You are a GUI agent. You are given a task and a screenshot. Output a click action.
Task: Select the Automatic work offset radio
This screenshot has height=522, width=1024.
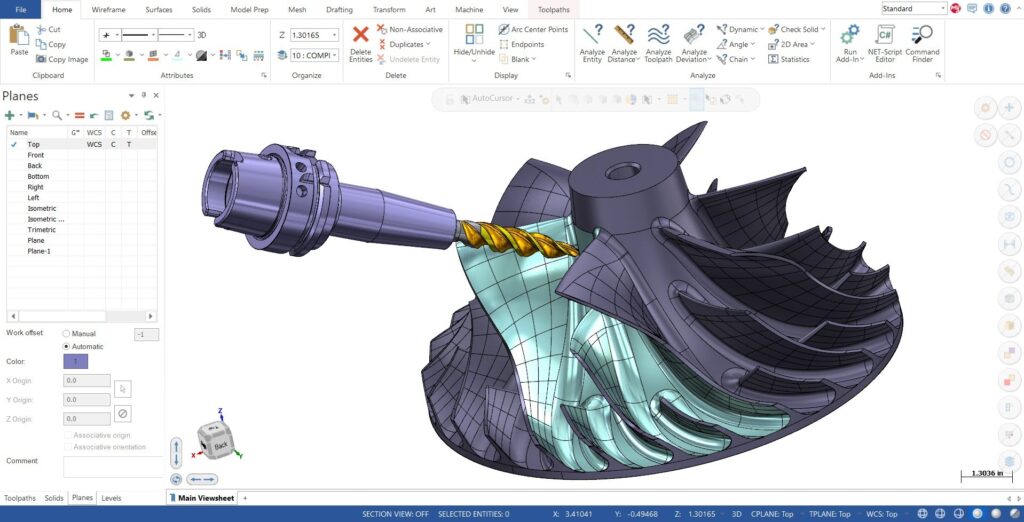[x=66, y=346]
